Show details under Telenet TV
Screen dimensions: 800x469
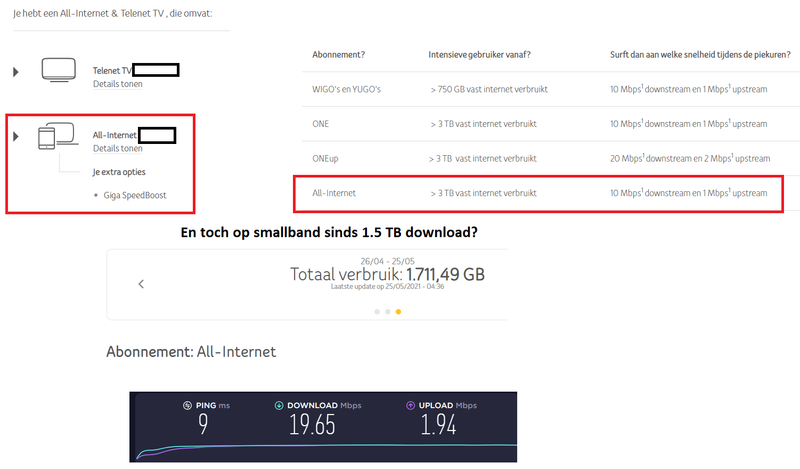pos(117,84)
